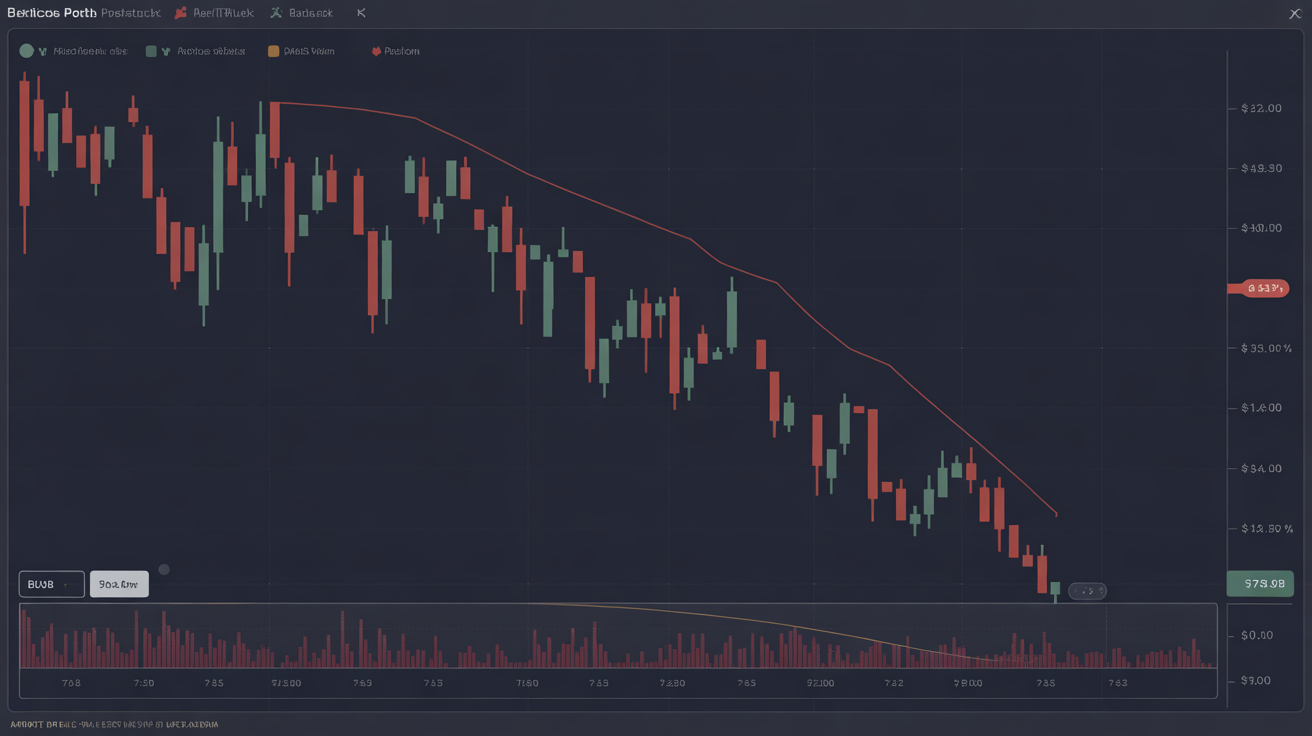The width and height of the screenshot is (1312, 736).
Task: Click the green circle legend icon
Action: click(26, 51)
